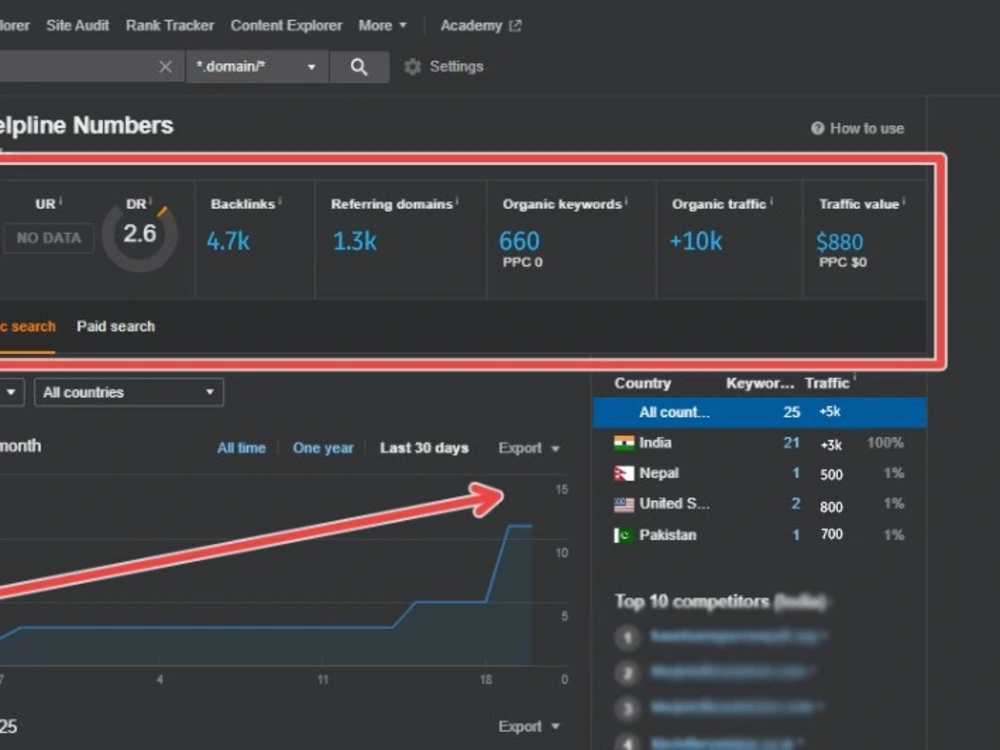Image resolution: width=1000 pixels, height=750 pixels.
Task: Switch to the organic search tab
Action: click(27, 327)
